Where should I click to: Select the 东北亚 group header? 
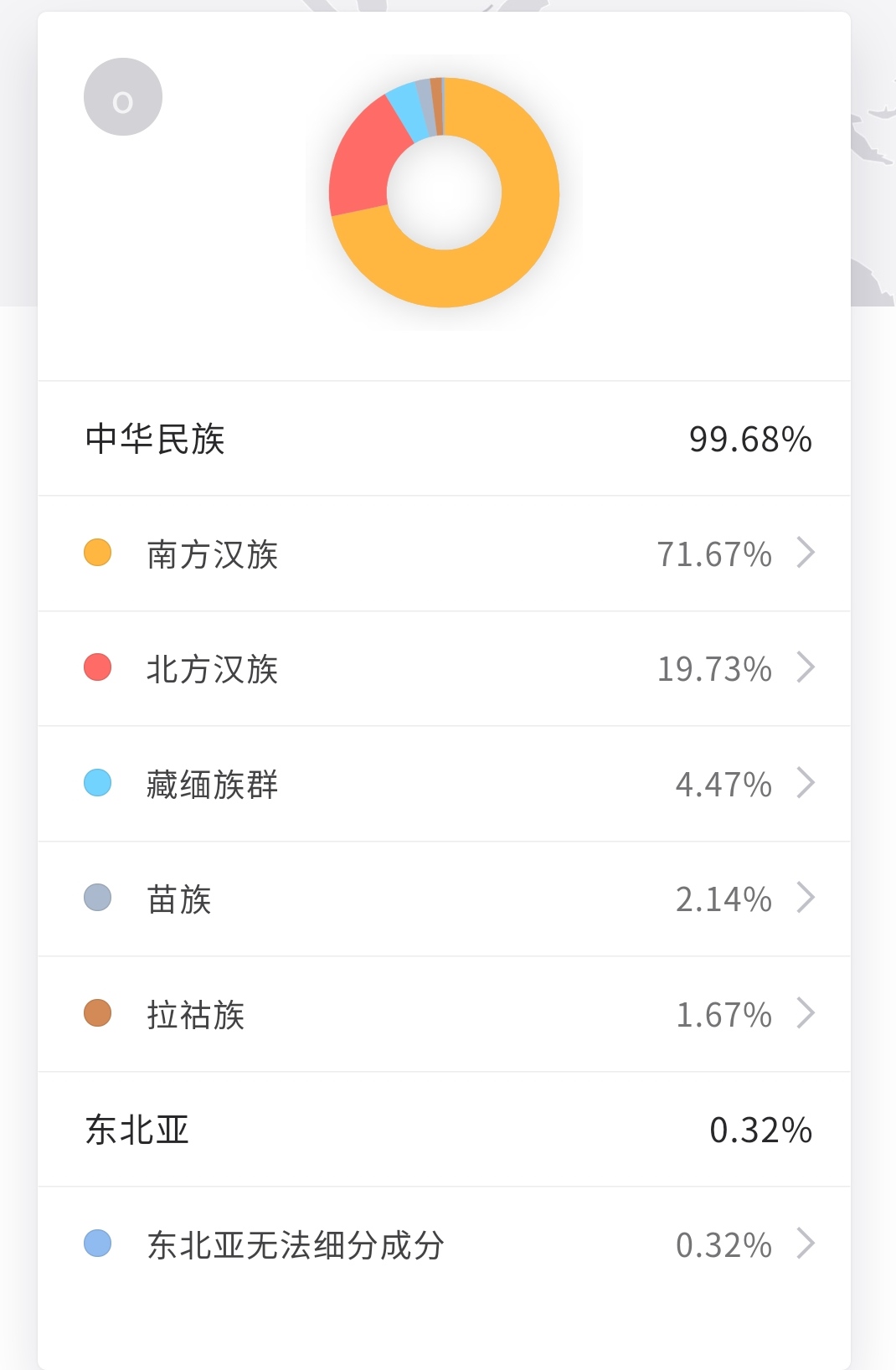(445, 1130)
